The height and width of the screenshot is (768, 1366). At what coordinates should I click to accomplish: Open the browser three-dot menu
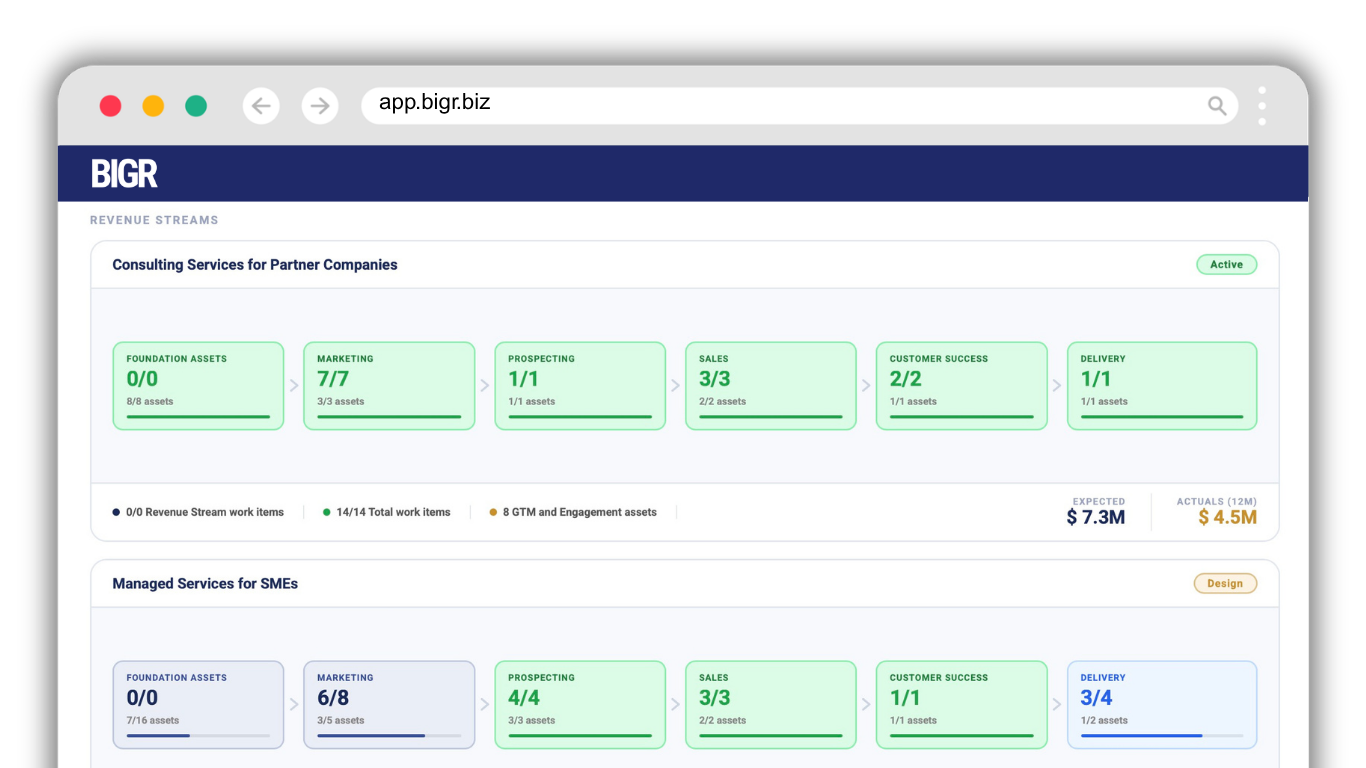1262,106
